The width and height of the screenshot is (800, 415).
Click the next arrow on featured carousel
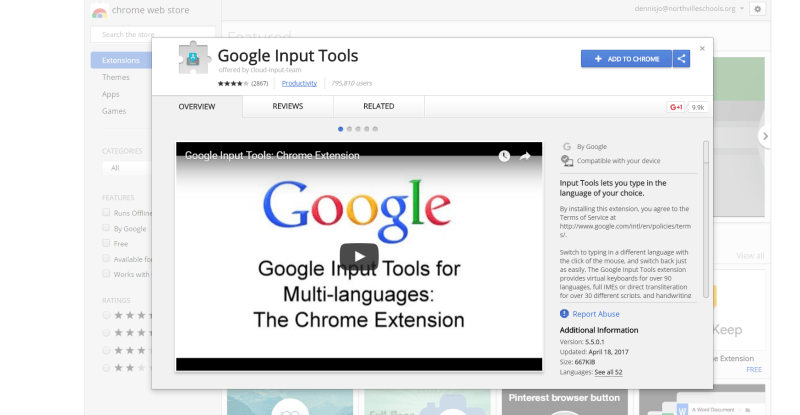765,136
